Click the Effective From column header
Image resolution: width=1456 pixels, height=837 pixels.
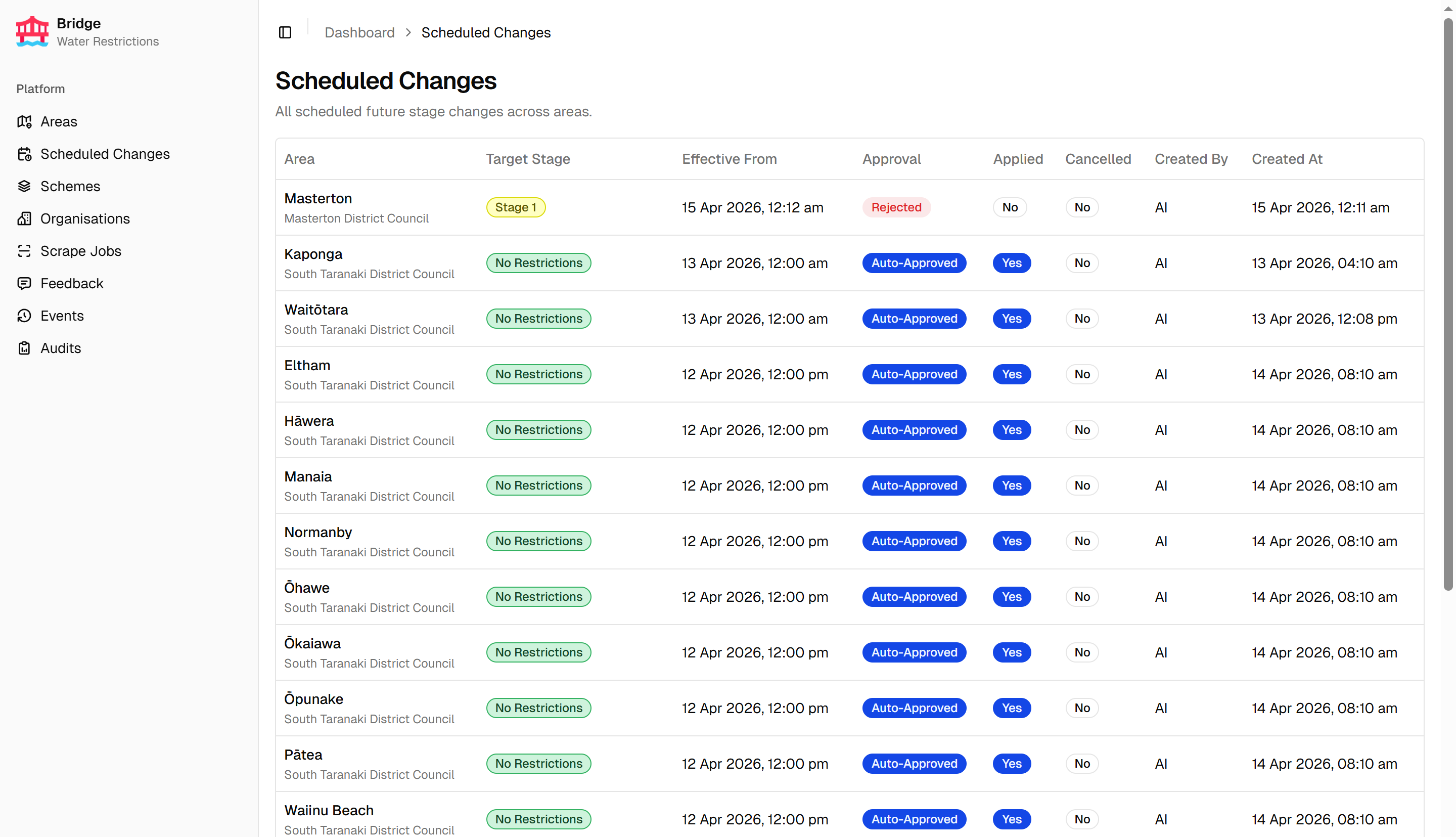pyautogui.click(x=729, y=159)
